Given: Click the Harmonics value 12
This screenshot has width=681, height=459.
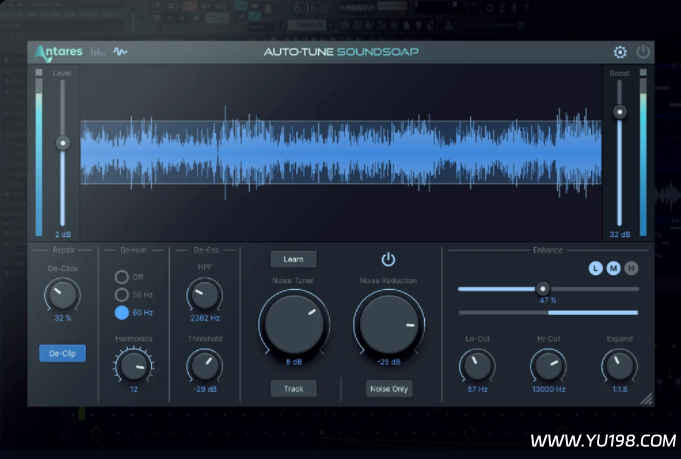Looking at the screenshot, I should tap(134, 390).
